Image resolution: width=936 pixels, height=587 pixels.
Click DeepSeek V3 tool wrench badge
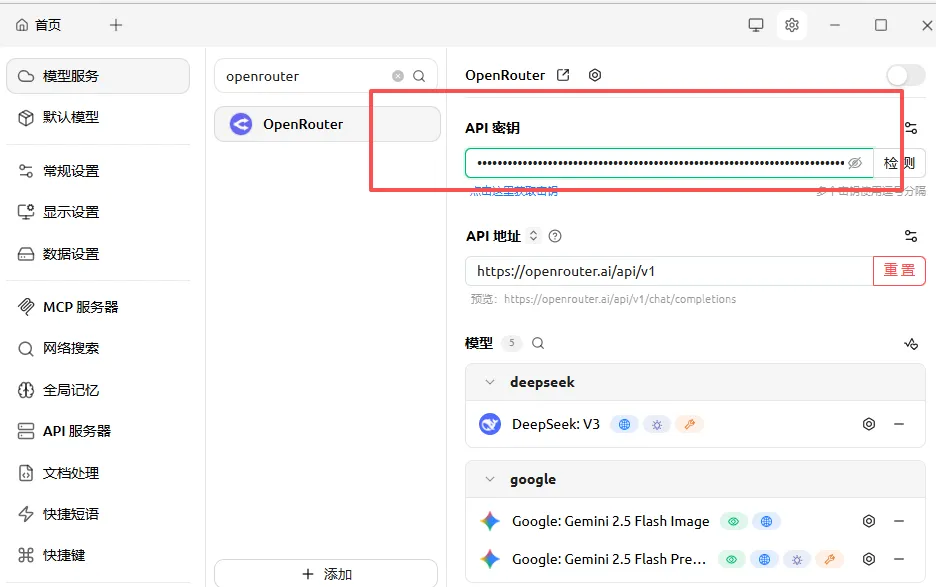689,424
